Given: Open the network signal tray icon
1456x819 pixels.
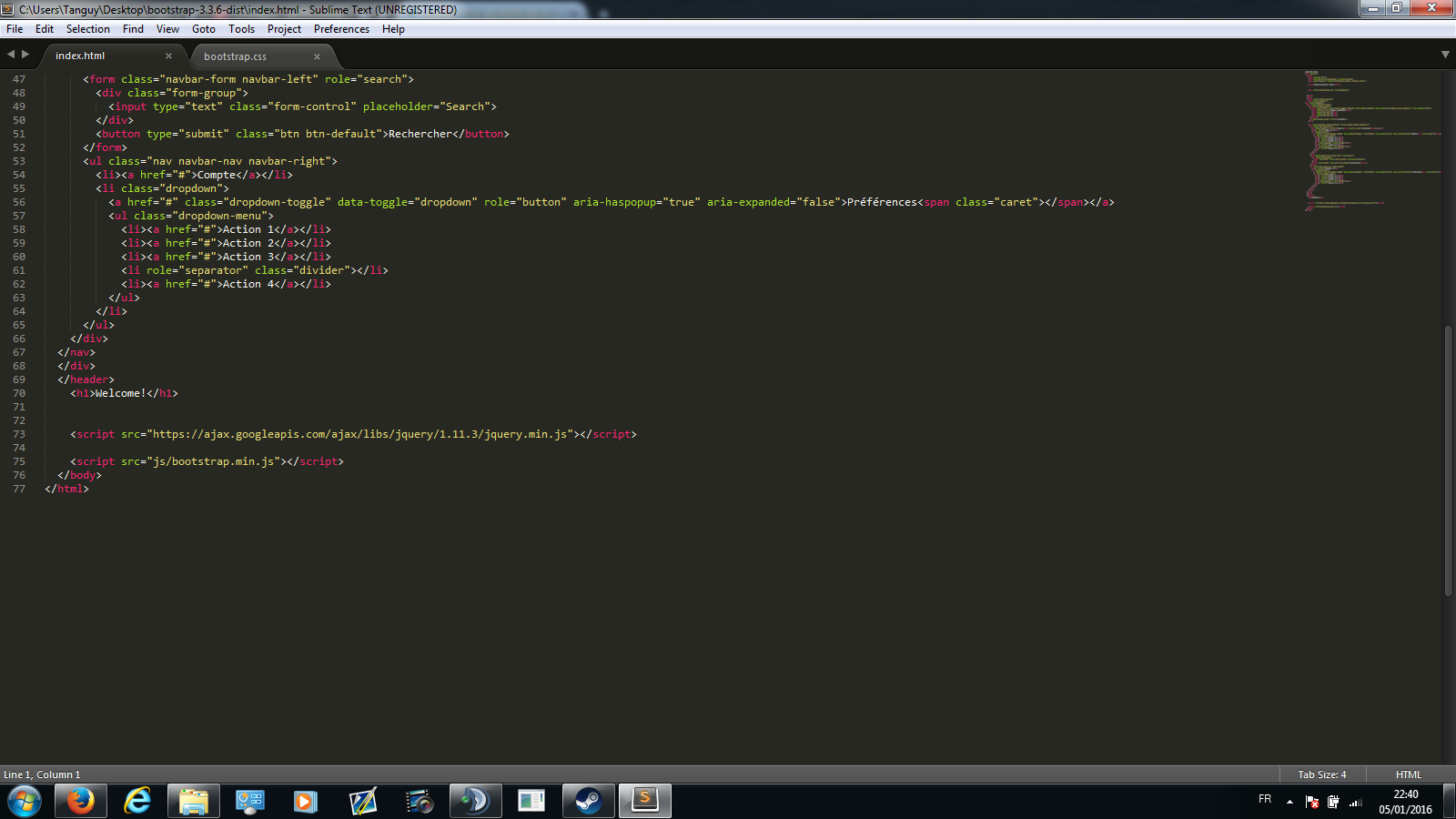Looking at the screenshot, I should point(1356,802).
